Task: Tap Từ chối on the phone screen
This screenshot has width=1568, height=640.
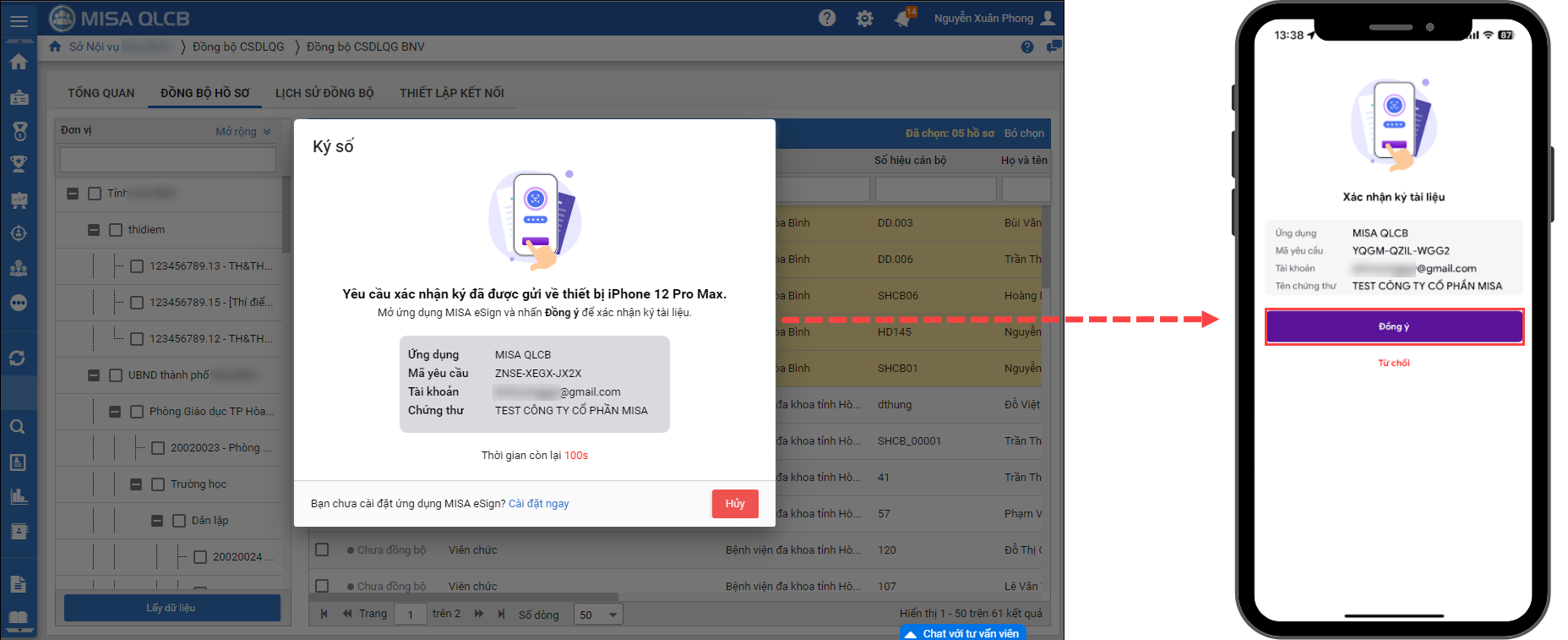Action: click(x=1394, y=363)
